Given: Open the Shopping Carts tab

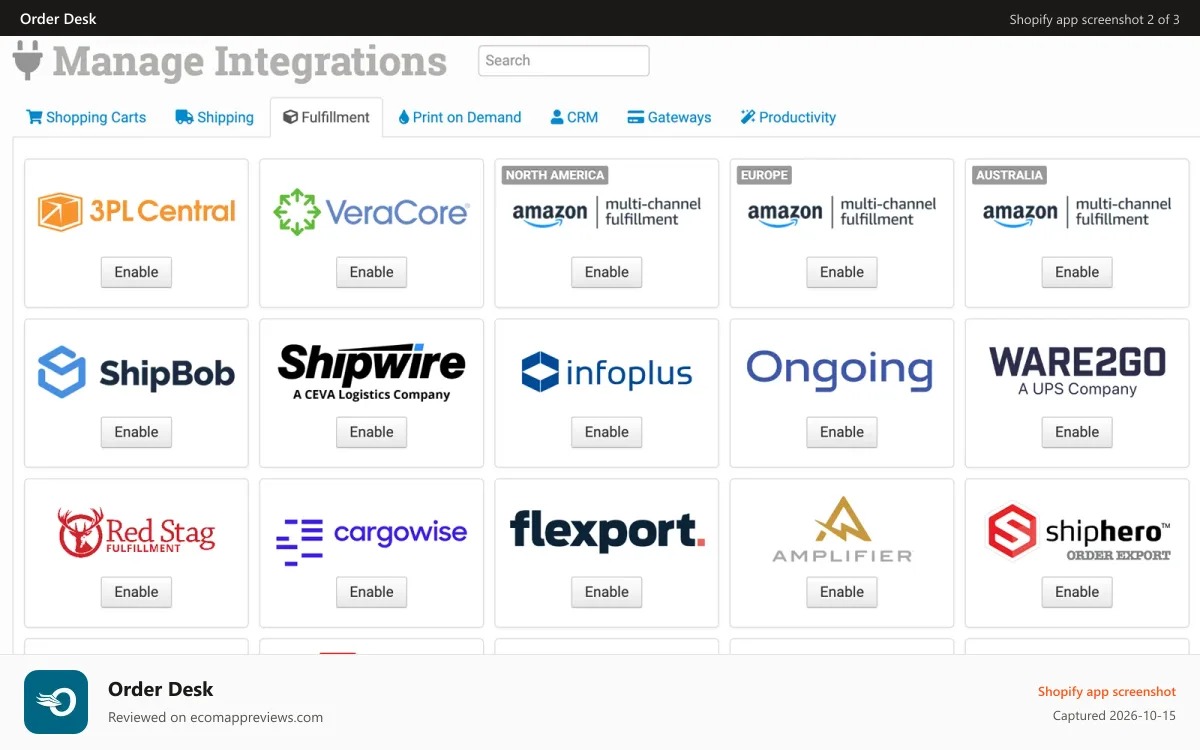Looking at the screenshot, I should (x=86, y=117).
